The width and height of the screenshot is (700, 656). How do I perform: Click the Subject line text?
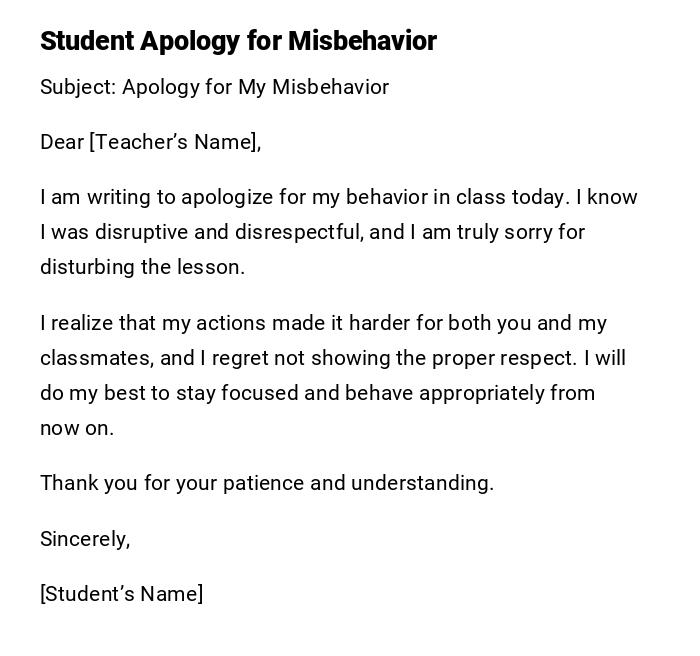coord(214,87)
